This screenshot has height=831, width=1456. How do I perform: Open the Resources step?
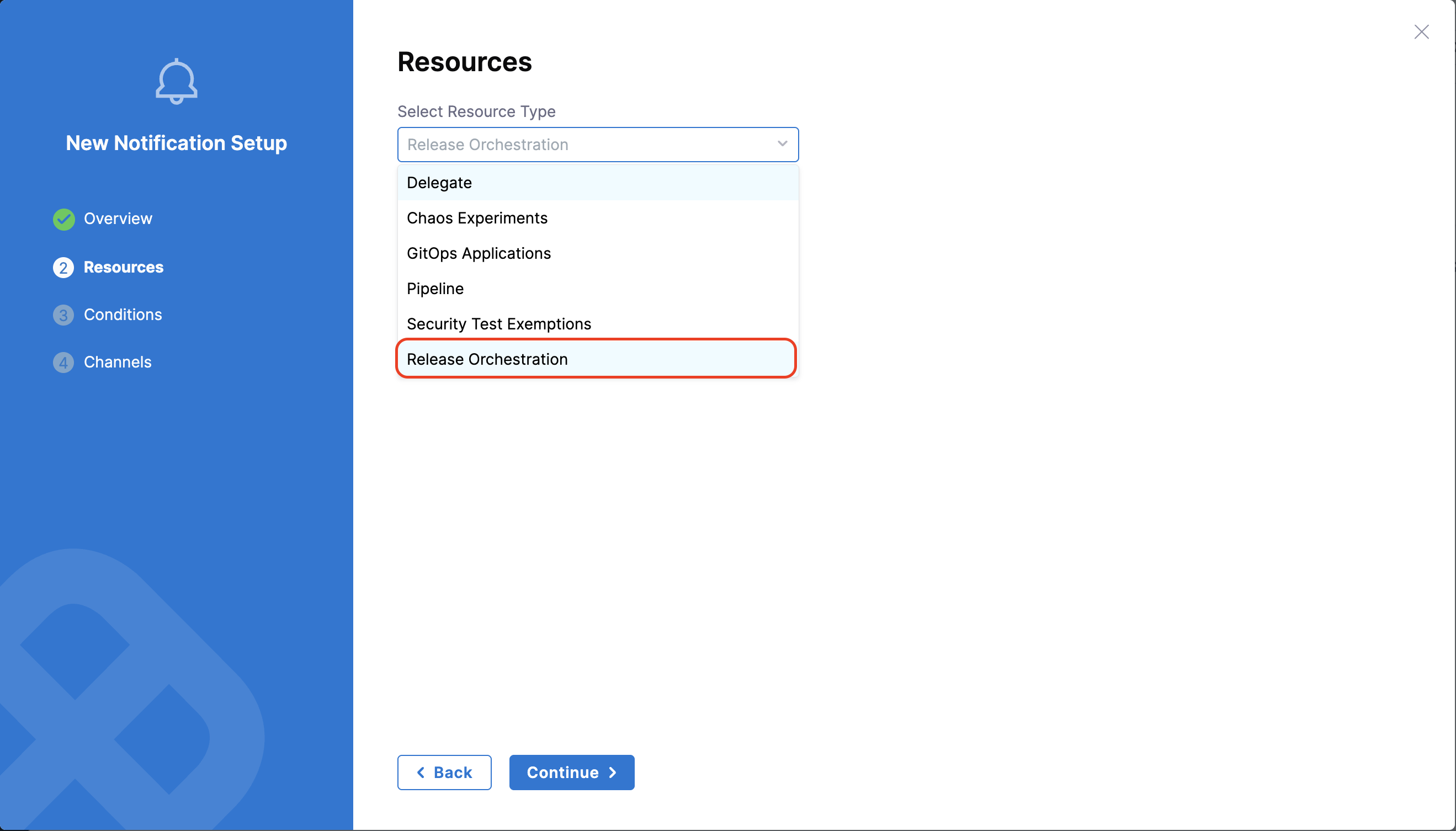pos(123,267)
